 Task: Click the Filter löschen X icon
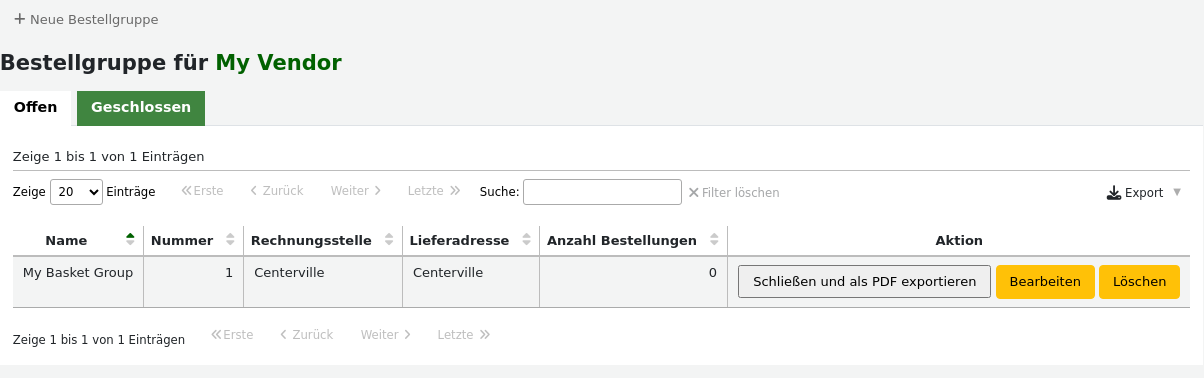(693, 192)
